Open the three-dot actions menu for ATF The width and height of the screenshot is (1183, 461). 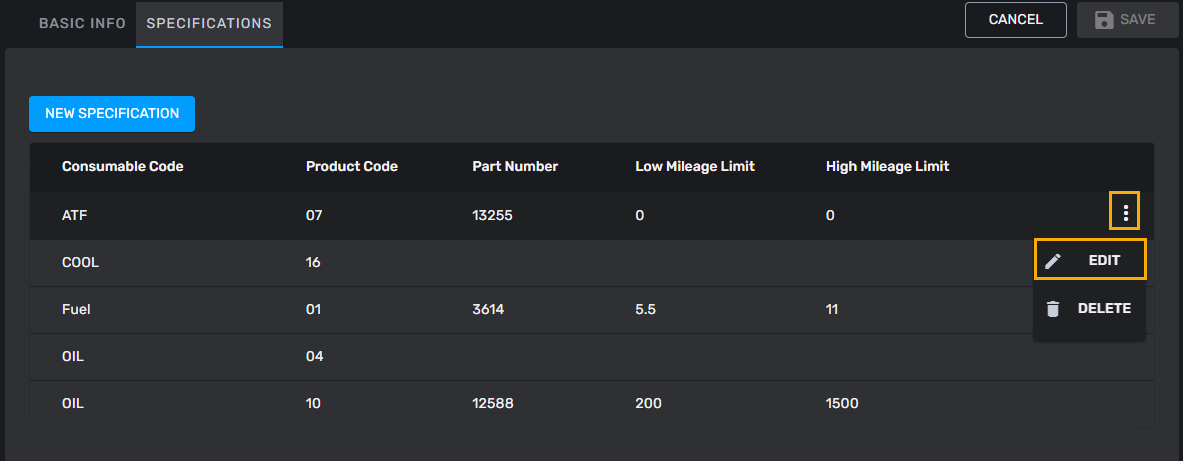pyautogui.click(x=1126, y=213)
